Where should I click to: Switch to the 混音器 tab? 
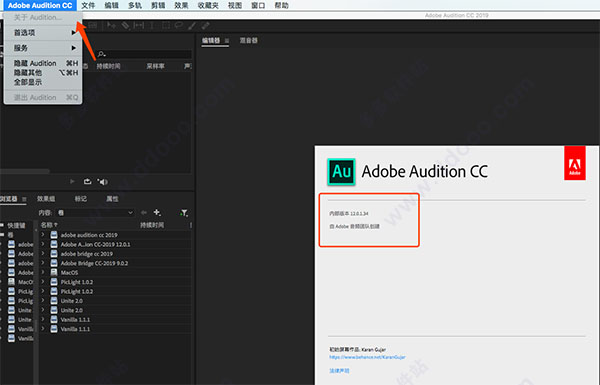[249, 41]
